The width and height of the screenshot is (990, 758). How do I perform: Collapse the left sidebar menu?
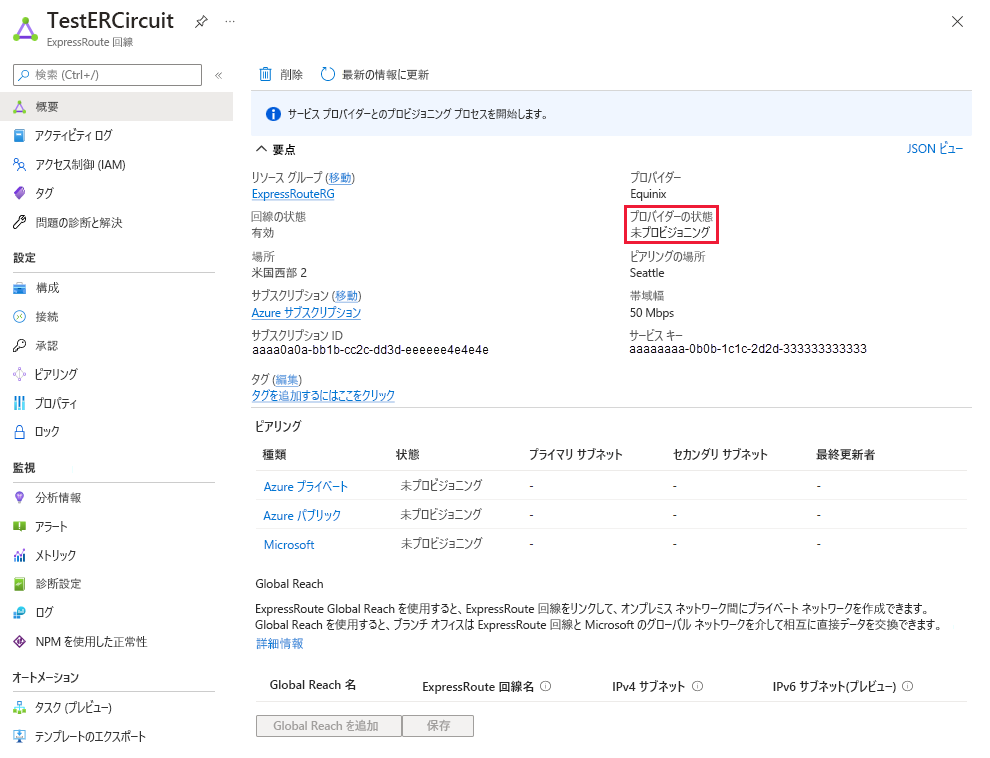point(218,75)
